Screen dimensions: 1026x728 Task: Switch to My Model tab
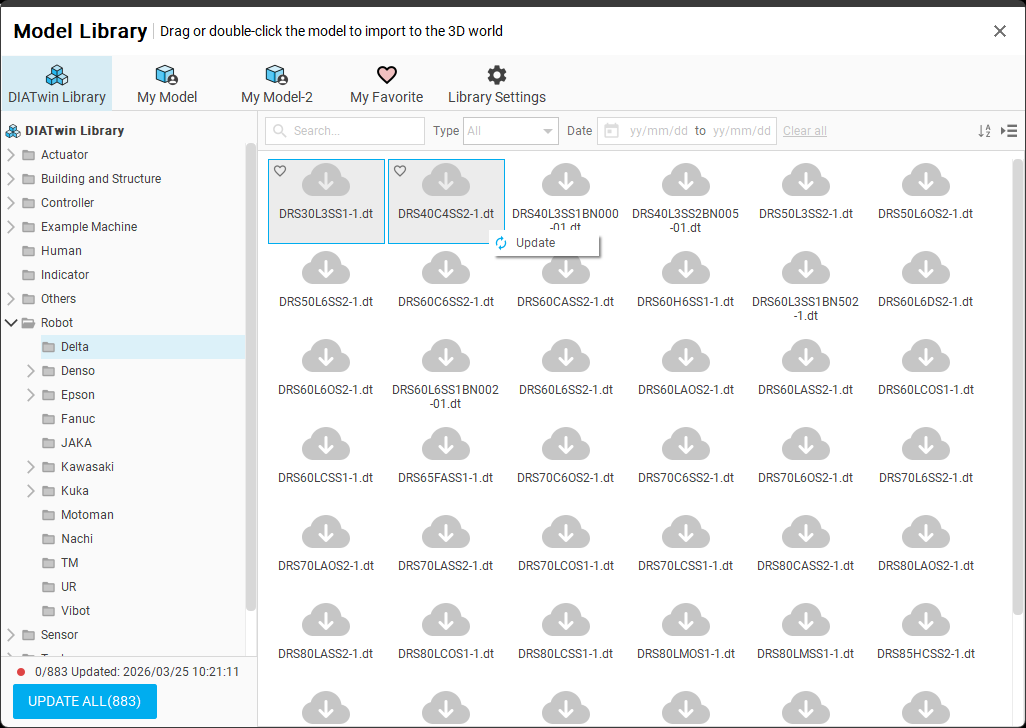(167, 84)
